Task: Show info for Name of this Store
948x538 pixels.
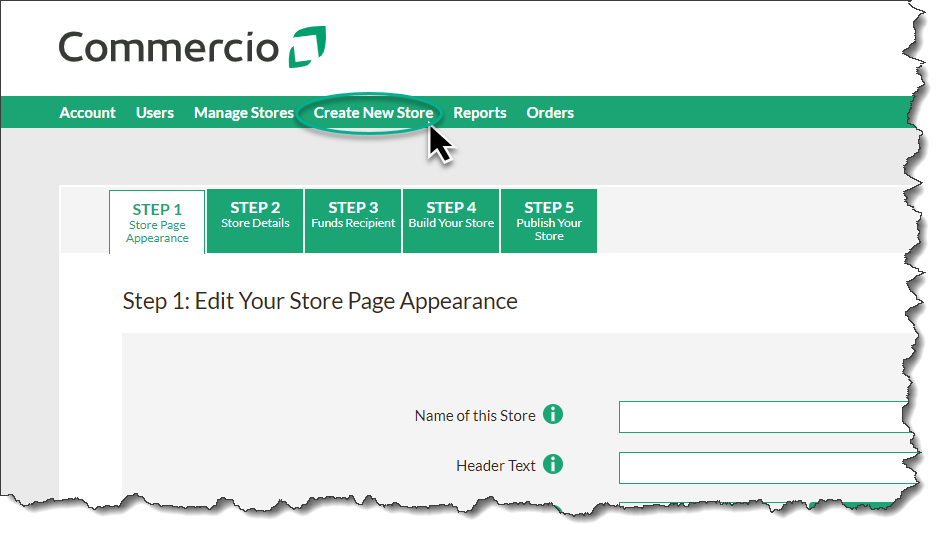Action: [553, 415]
